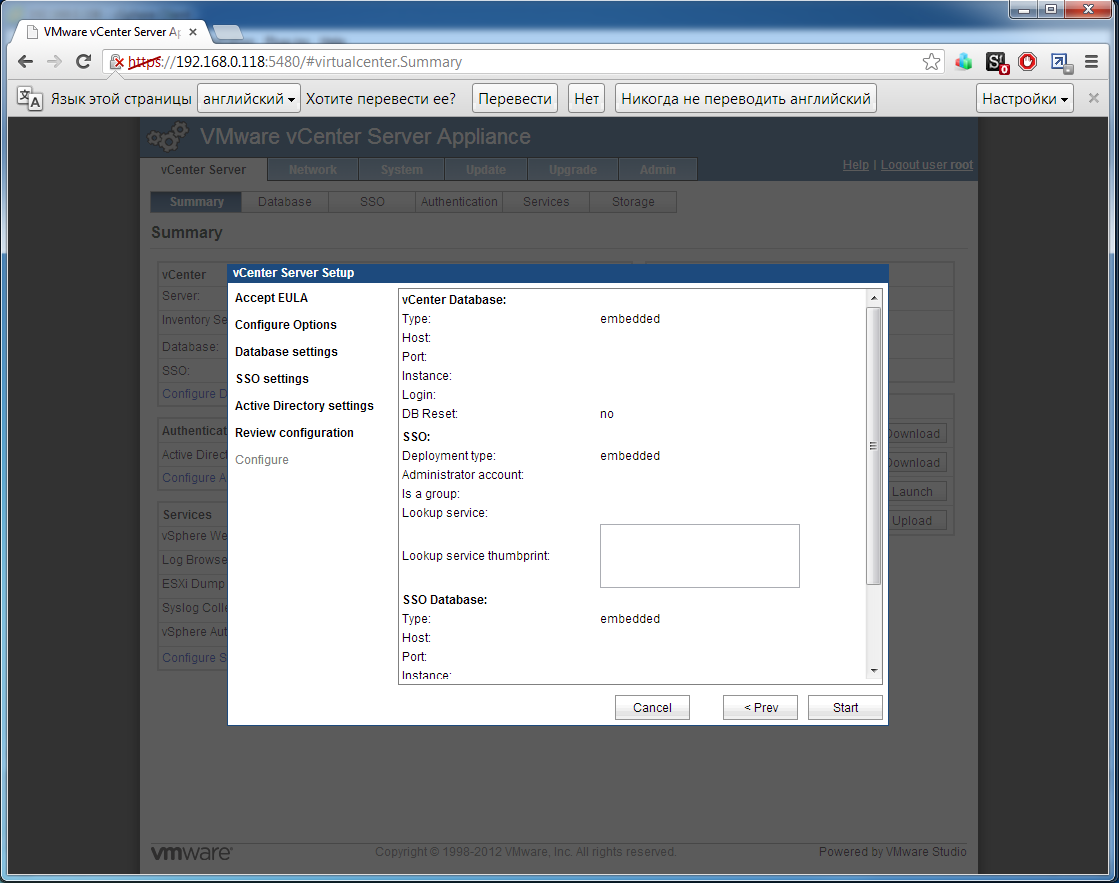Click the scroll down arrow in review panel
Viewport: 1119px width, 883px height.
click(x=874, y=671)
